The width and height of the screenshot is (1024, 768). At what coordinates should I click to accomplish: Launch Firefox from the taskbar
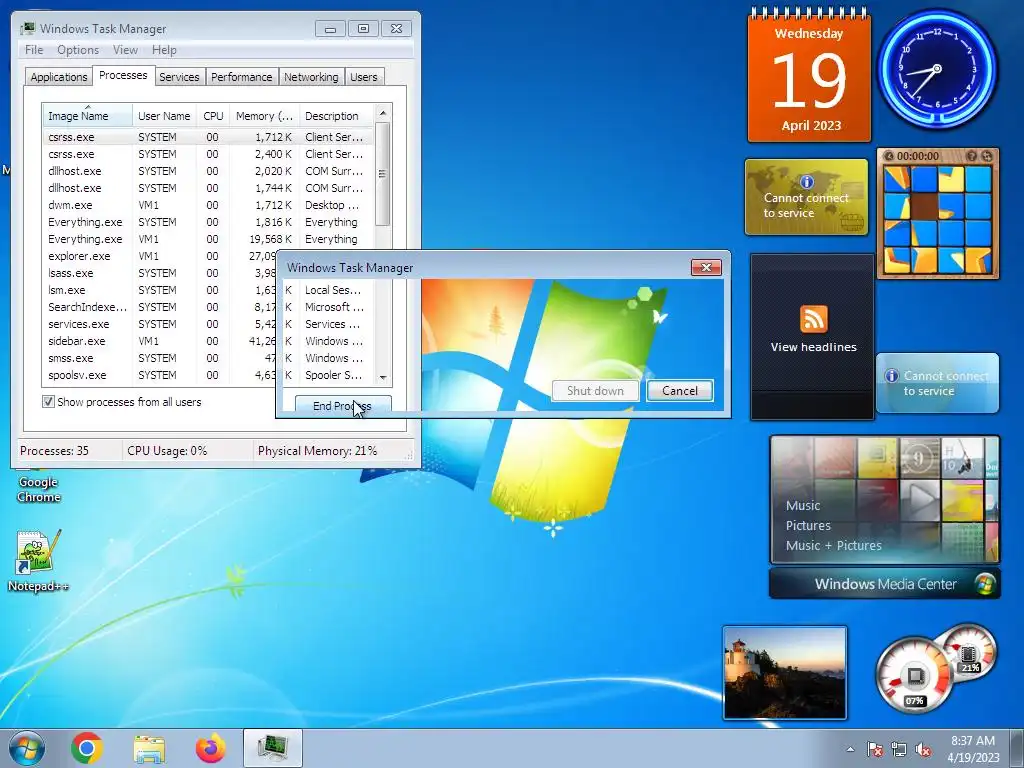(x=210, y=748)
